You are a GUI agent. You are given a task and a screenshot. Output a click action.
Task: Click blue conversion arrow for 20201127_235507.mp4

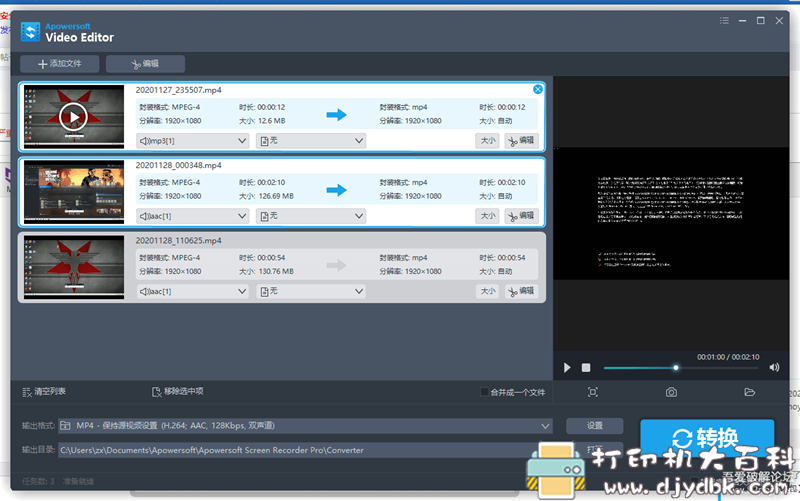pos(336,115)
